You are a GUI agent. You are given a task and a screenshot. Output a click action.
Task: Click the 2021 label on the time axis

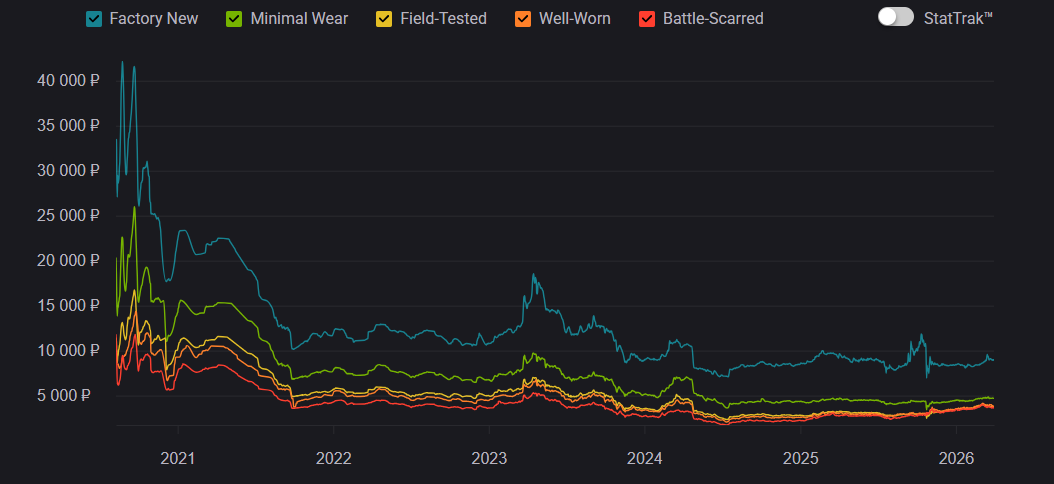coord(178,457)
